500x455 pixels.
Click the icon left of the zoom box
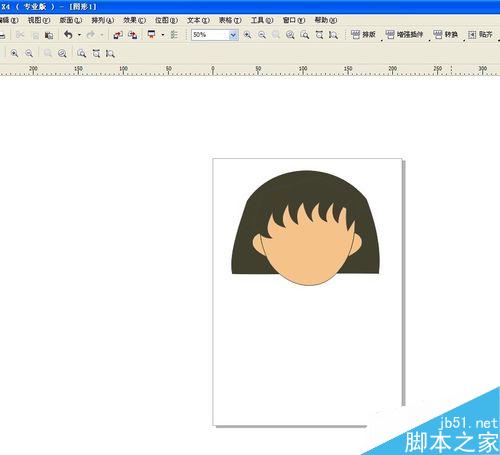(x=174, y=35)
